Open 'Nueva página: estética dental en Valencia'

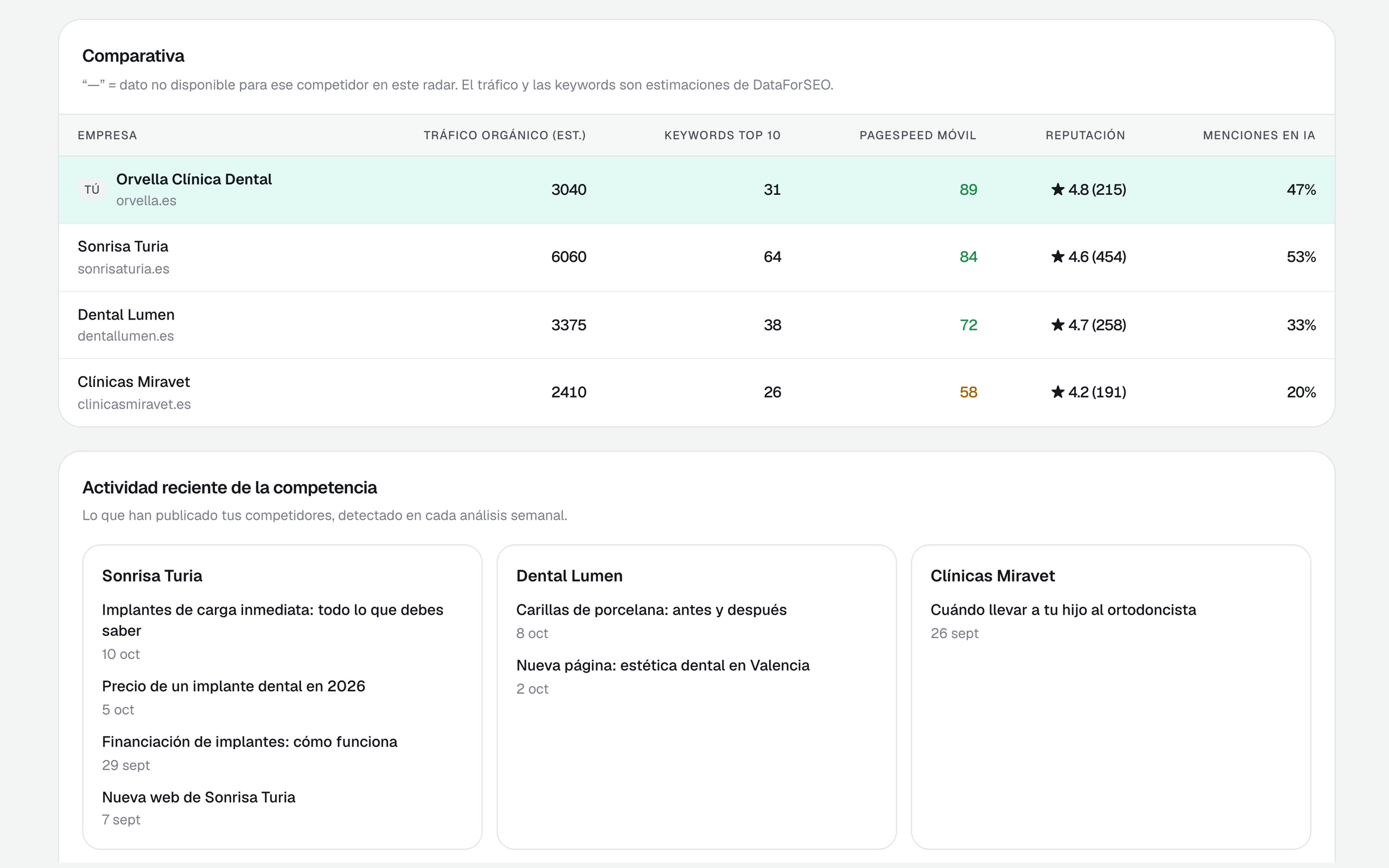click(663, 665)
